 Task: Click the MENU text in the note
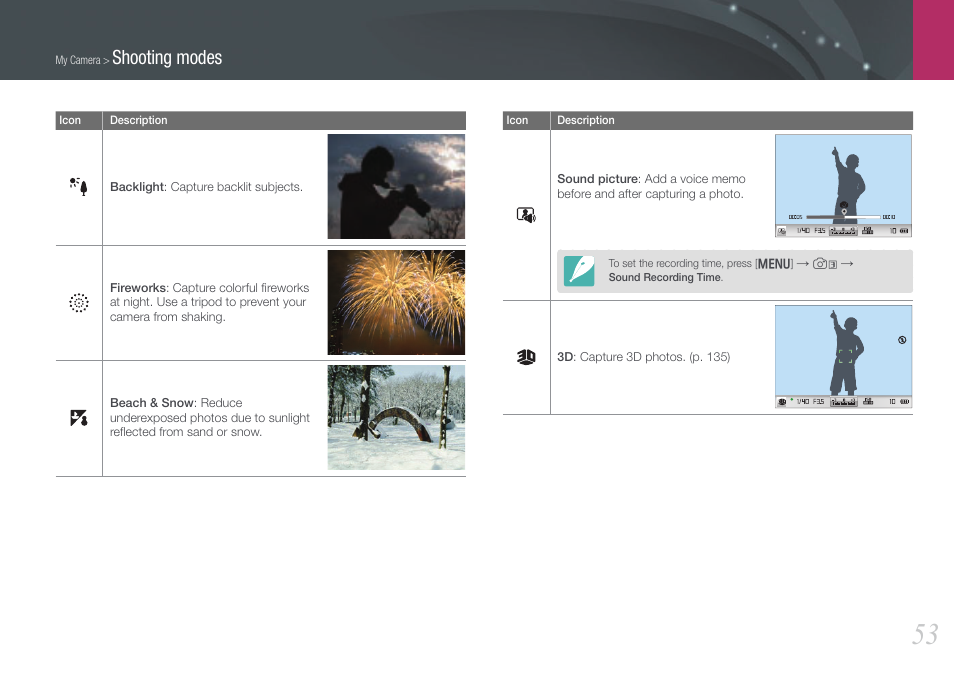[x=774, y=264]
